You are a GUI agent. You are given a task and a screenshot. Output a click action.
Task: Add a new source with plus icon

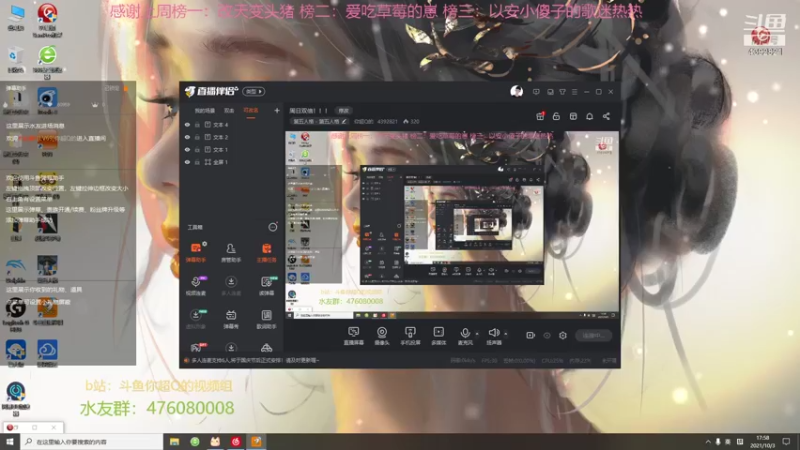tap(277, 110)
